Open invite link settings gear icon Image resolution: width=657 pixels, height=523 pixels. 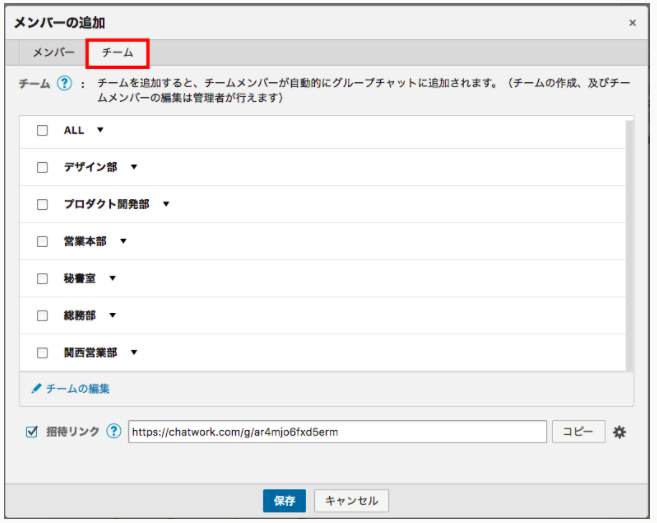[620, 432]
